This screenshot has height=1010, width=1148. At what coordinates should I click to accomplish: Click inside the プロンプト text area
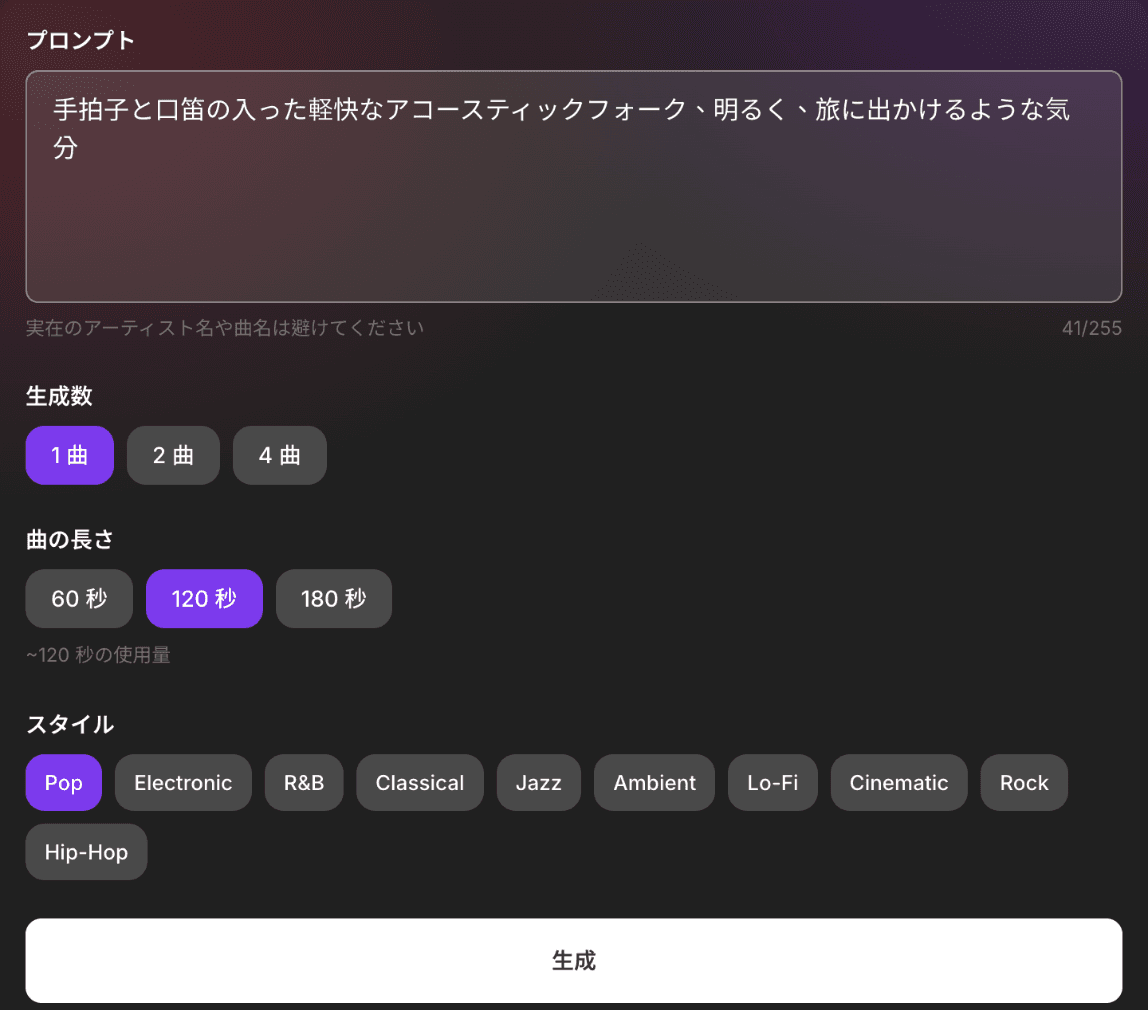pyautogui.click(x=574, y=187)
